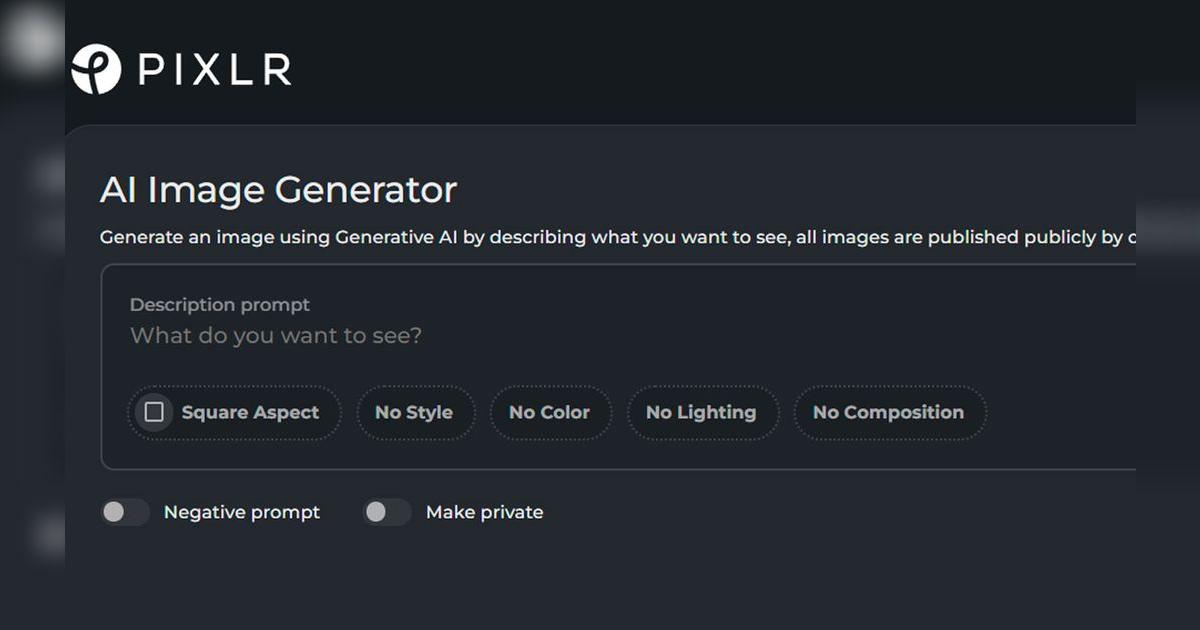
Task: Toggle the Negative prompt switch
Action: 124,512
